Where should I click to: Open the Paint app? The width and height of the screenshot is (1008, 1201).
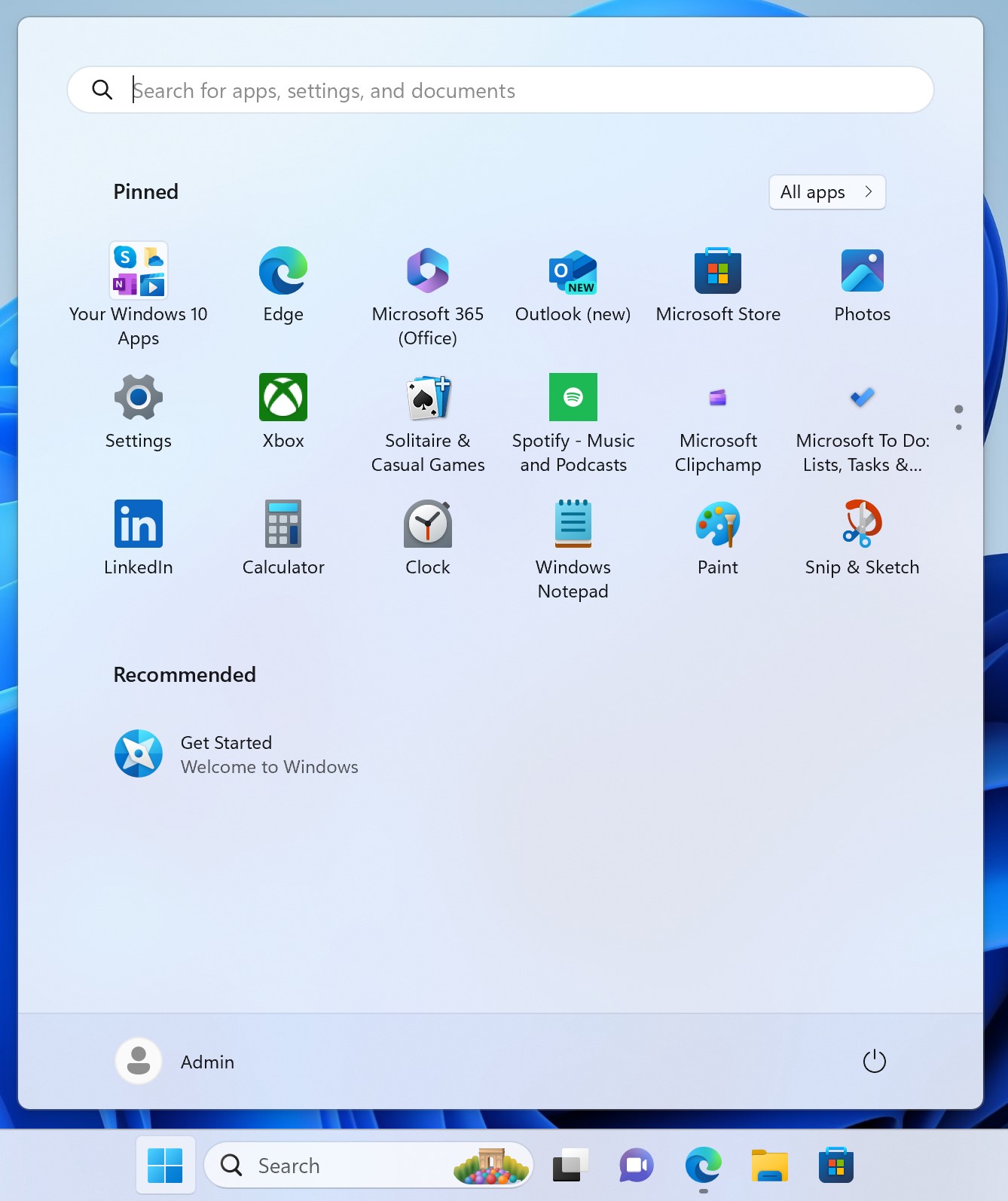click(x=718, y=538)
